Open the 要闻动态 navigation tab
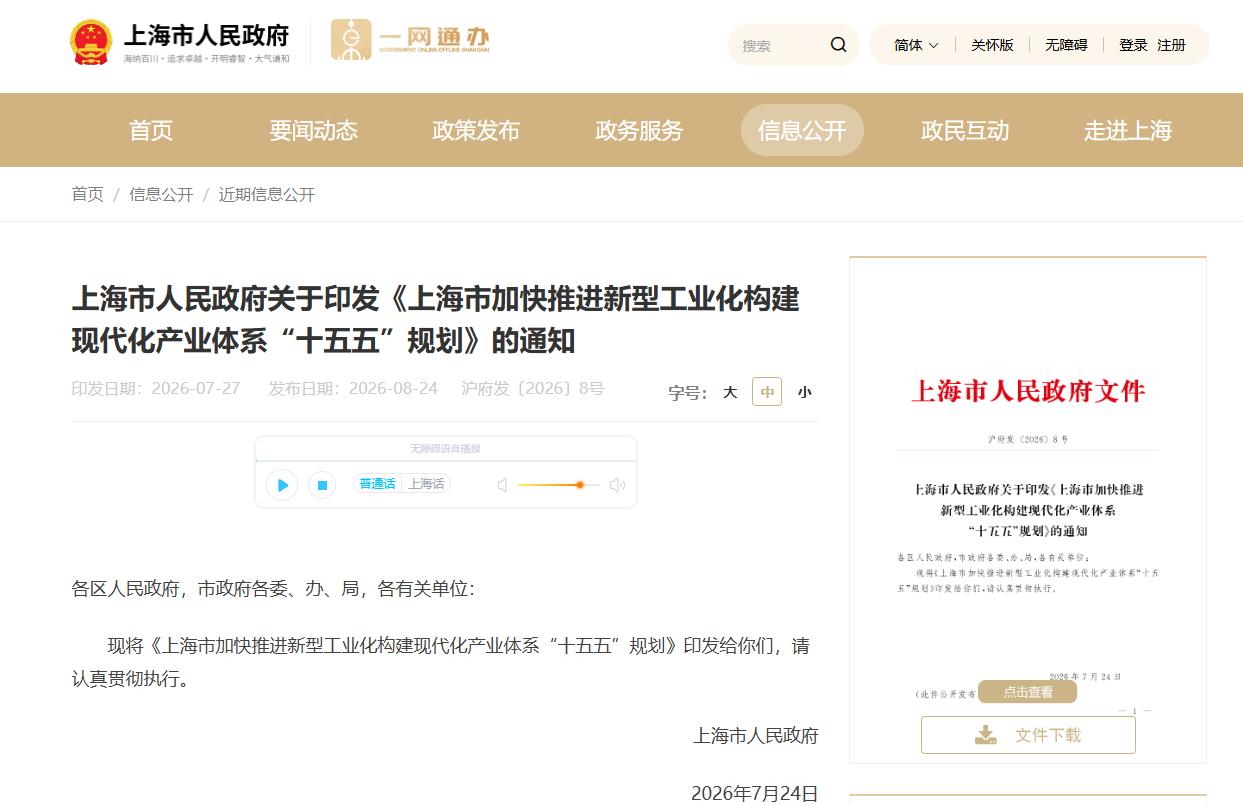1243x806 pixels. pyautogui.click(x=313, y=130)
